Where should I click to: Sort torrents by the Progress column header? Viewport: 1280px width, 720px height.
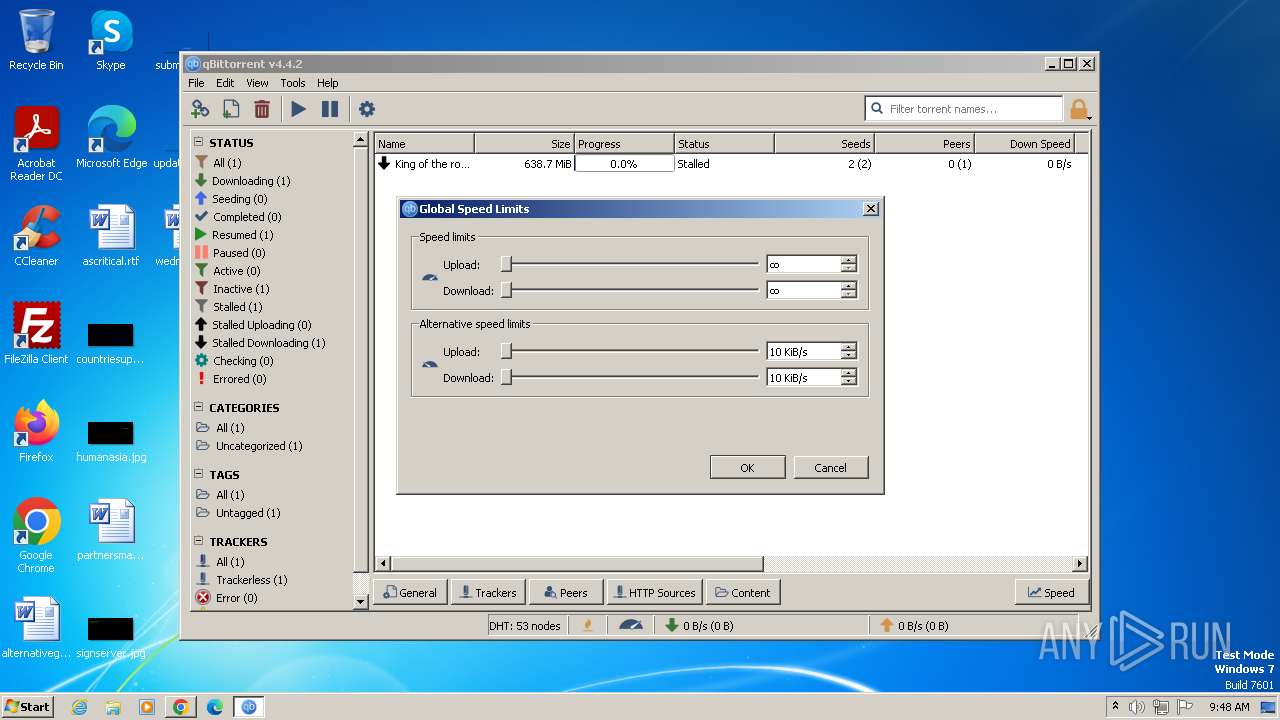[x=624, y=144]
